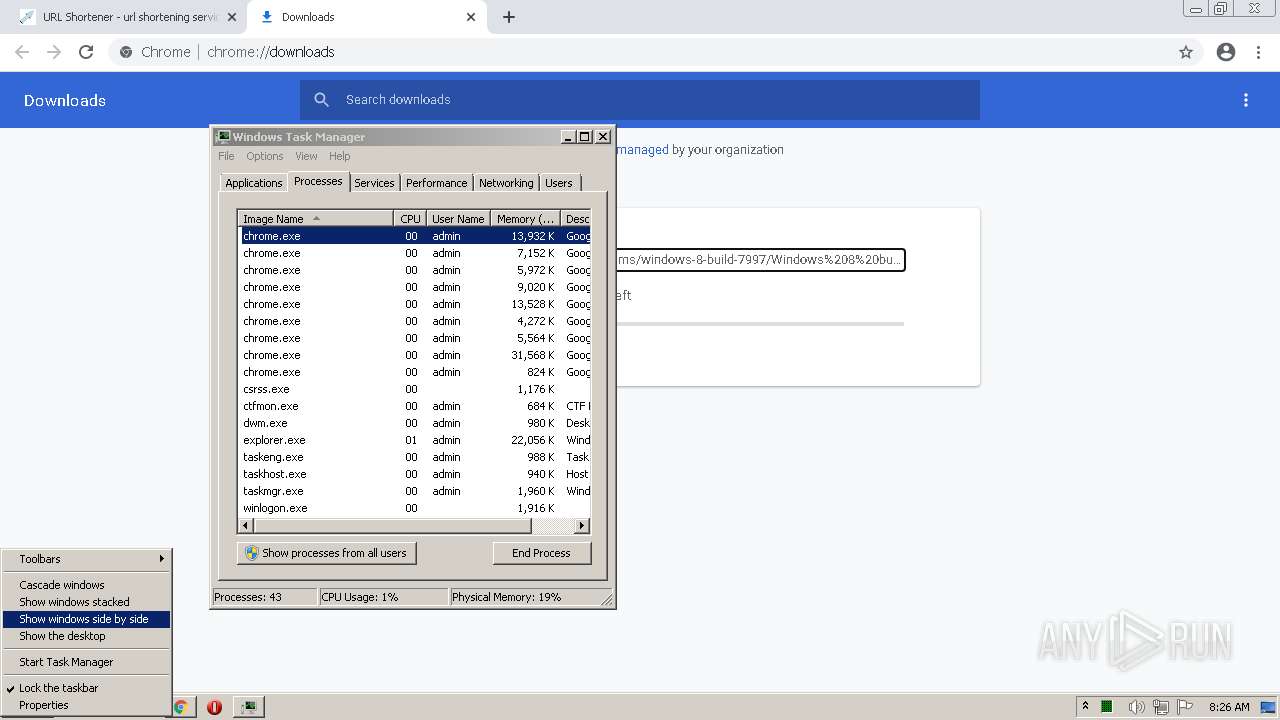Choose Show the desktop menu item

[x=87, y=636]
